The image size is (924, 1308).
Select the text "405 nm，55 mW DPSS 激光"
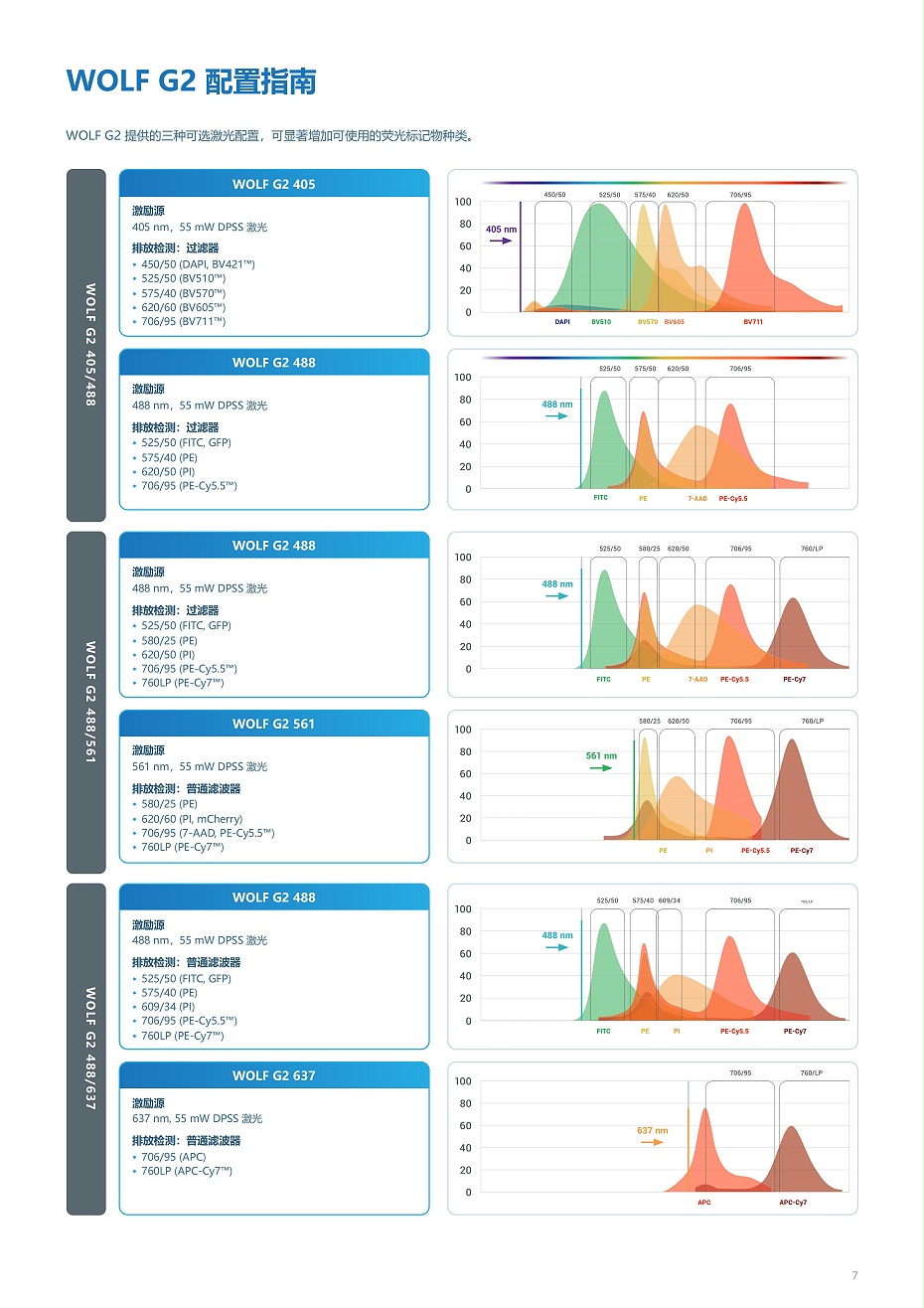[x=200, y=228]
